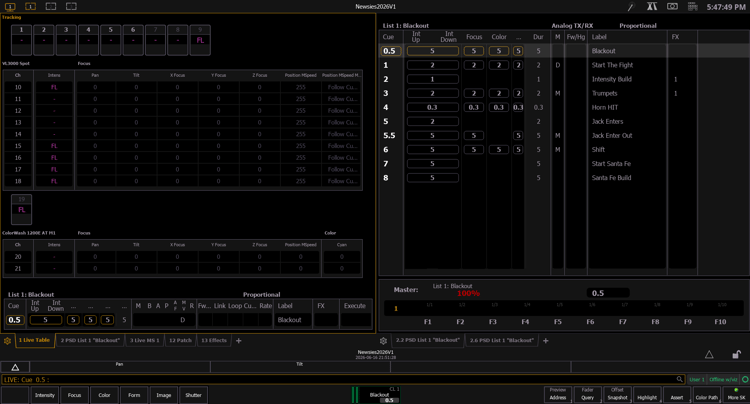Select cue 5 Jack Enters label
750x404 pixels.
click(607, 121)
